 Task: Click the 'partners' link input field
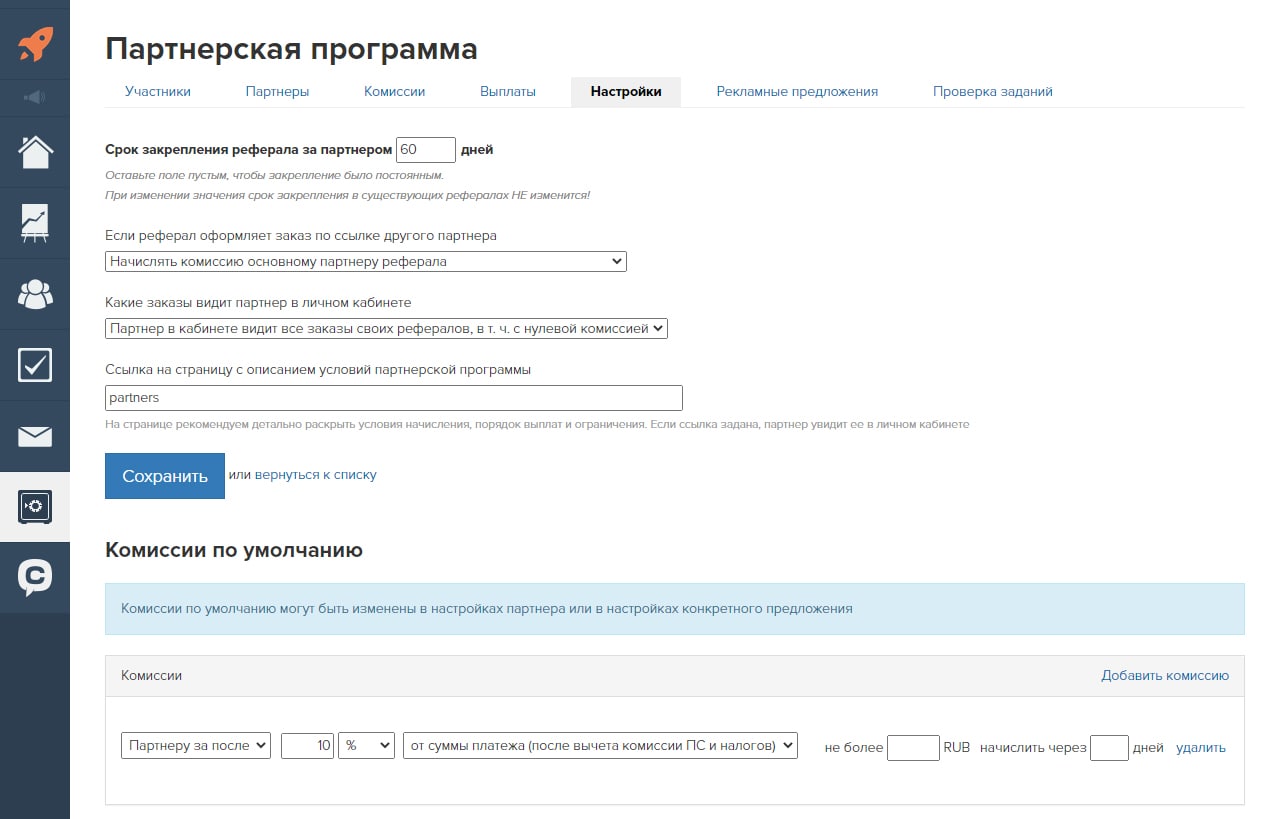click(394, 398)
